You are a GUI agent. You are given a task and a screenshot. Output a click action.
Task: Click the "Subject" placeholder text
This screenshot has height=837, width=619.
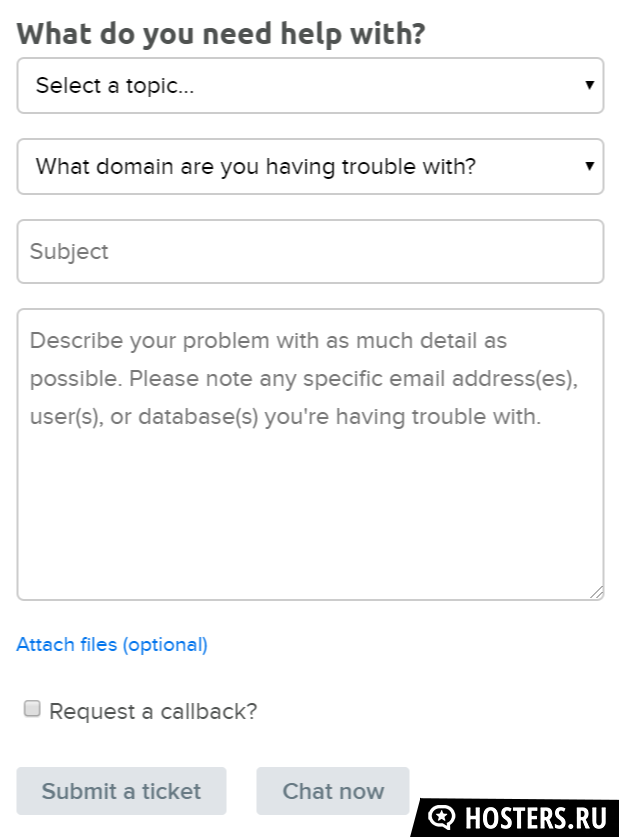tap(69, 251)
